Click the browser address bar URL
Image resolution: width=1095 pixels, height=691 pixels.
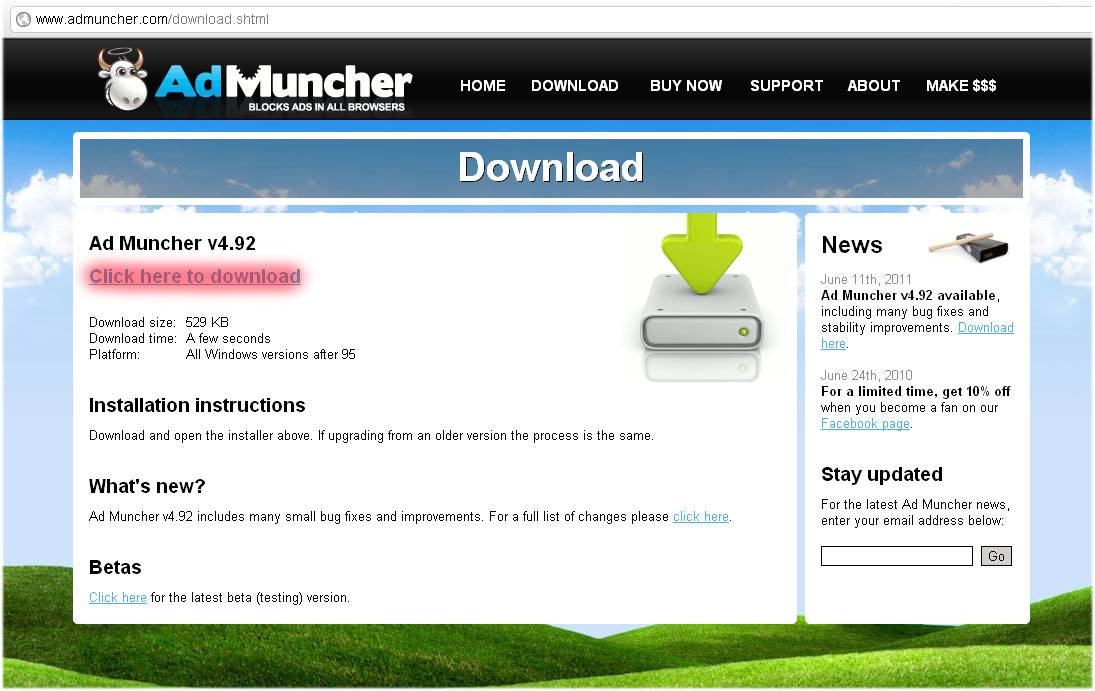[x=152, y=20]
